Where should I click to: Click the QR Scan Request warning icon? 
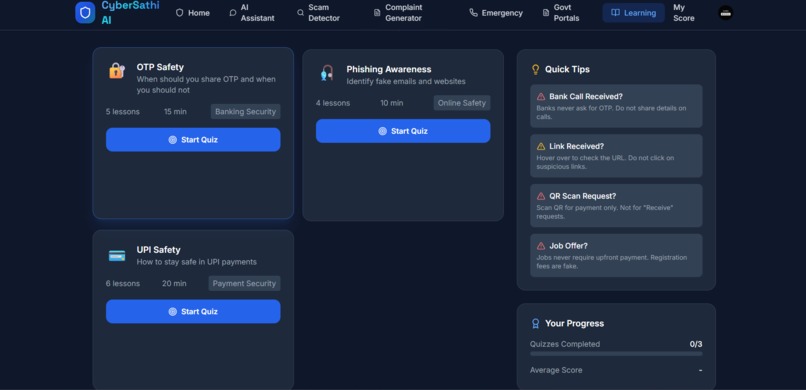pos(541,196)
